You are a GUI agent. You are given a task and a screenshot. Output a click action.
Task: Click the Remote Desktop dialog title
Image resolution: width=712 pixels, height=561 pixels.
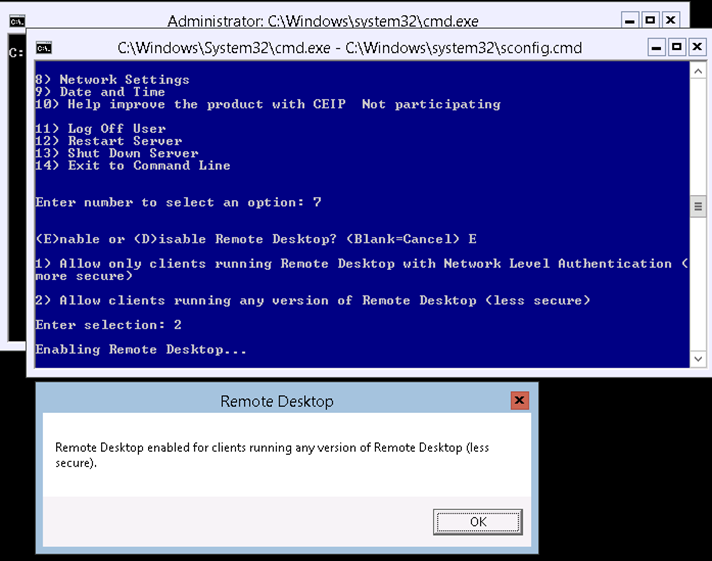click(x=277, y=401)
